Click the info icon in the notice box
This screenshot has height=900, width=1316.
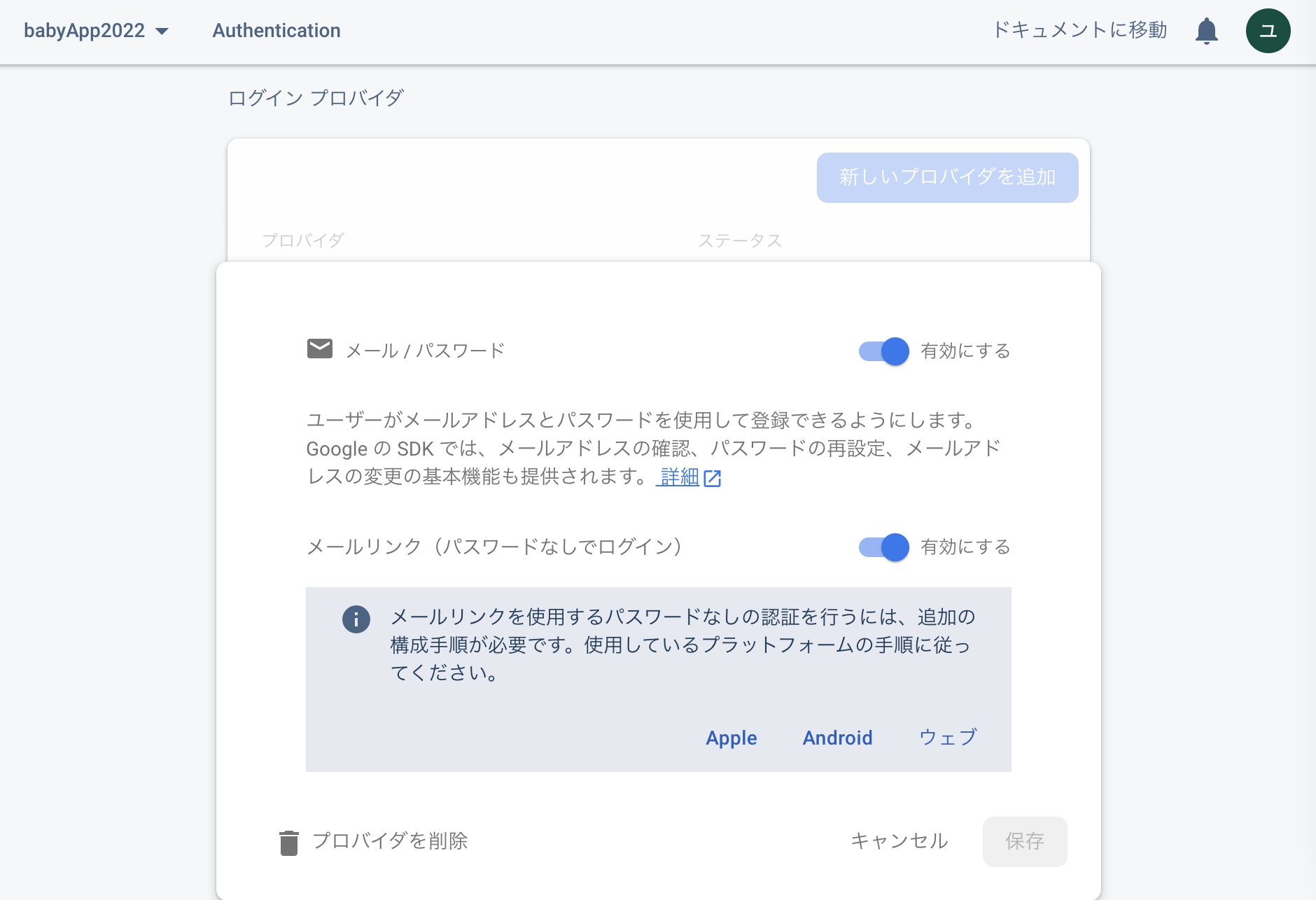[356, 619]
